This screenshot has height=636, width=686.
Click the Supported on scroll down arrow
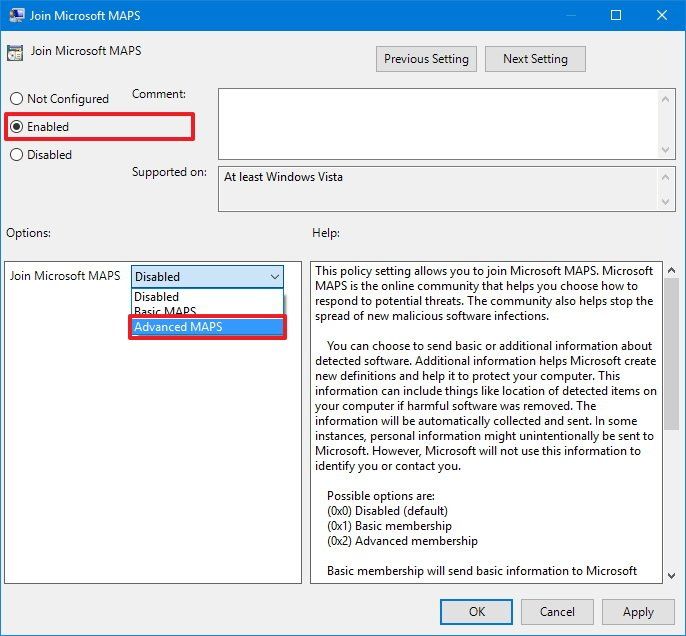[665, 202]
